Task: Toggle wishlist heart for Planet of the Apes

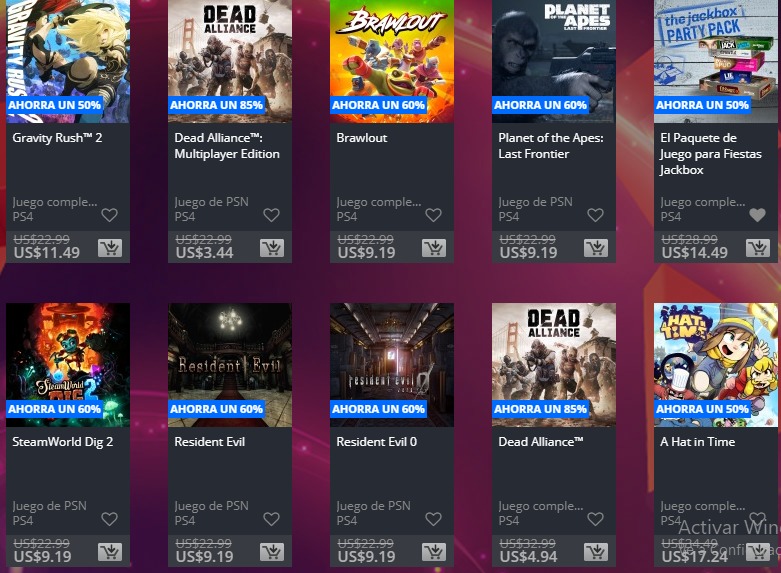Action: (x=595, y=215)
